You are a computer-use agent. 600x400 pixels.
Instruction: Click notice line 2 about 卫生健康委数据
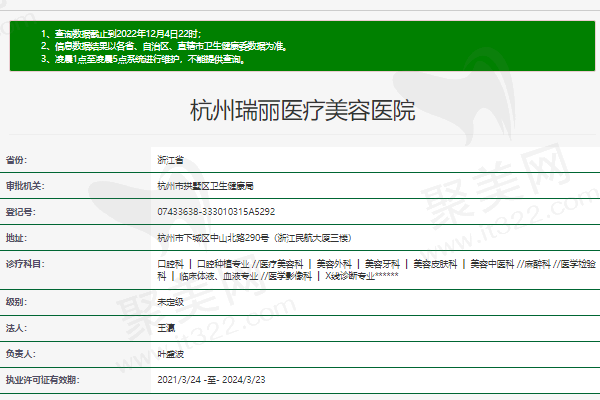point(164,46)
